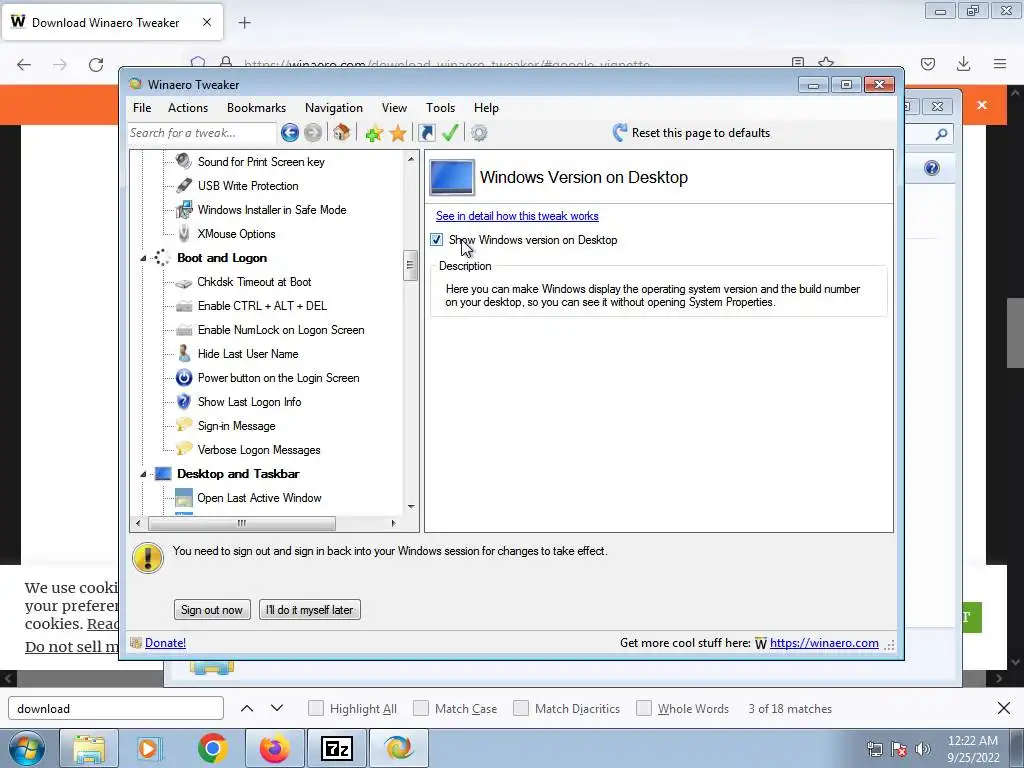Click the volume speaker tray icon
1024x768 pixels.
click(x=923, y=748)
